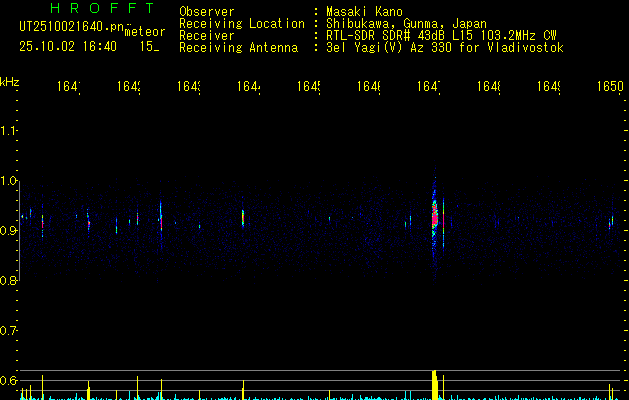Viewport: 629px width, 400px height.
Task: Click the 'Observer' field label
Action: [x=207, y=12]
